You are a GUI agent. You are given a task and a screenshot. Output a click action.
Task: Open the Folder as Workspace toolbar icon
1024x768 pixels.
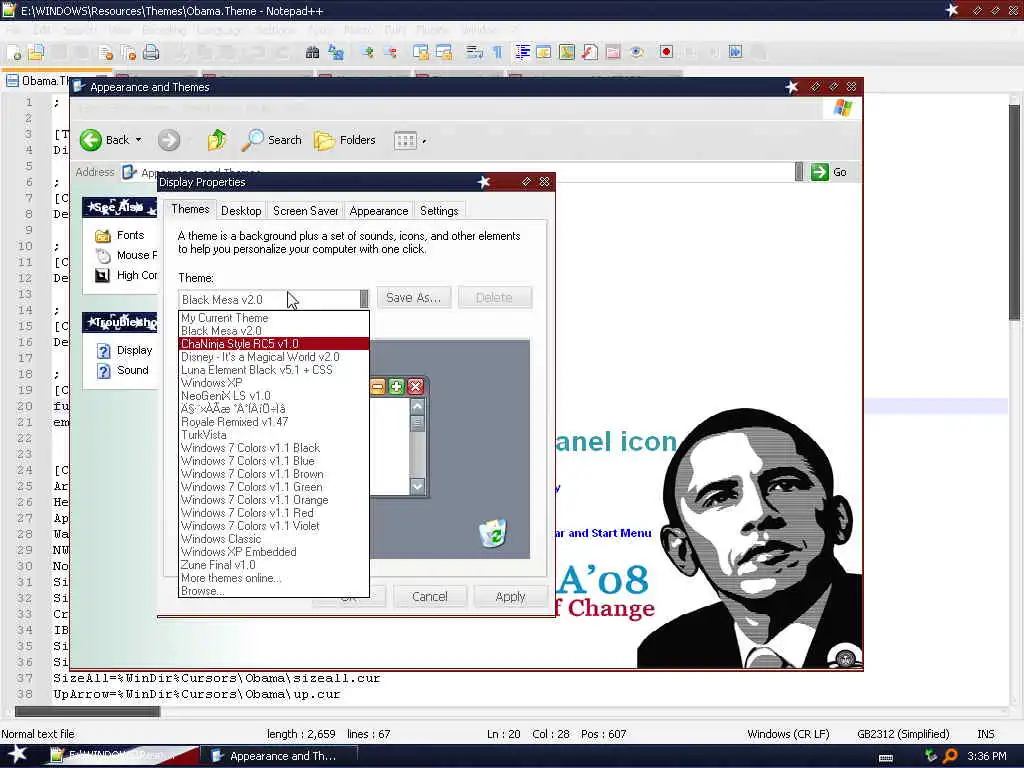pyautogui.click(x=613, y=52)
